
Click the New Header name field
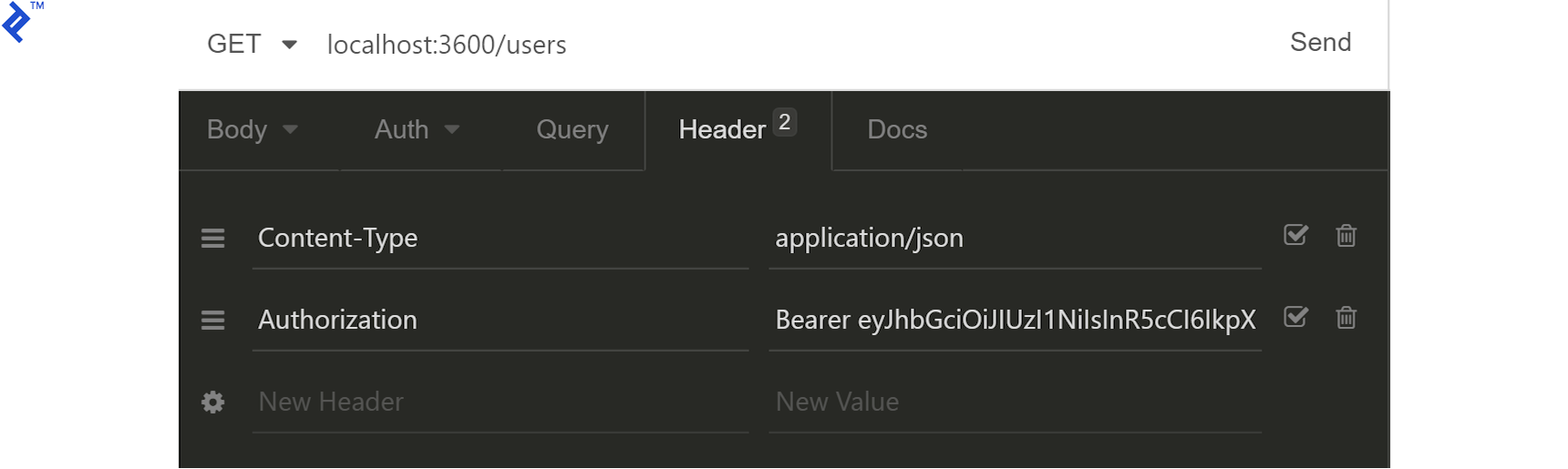click(x=500, y=403)
